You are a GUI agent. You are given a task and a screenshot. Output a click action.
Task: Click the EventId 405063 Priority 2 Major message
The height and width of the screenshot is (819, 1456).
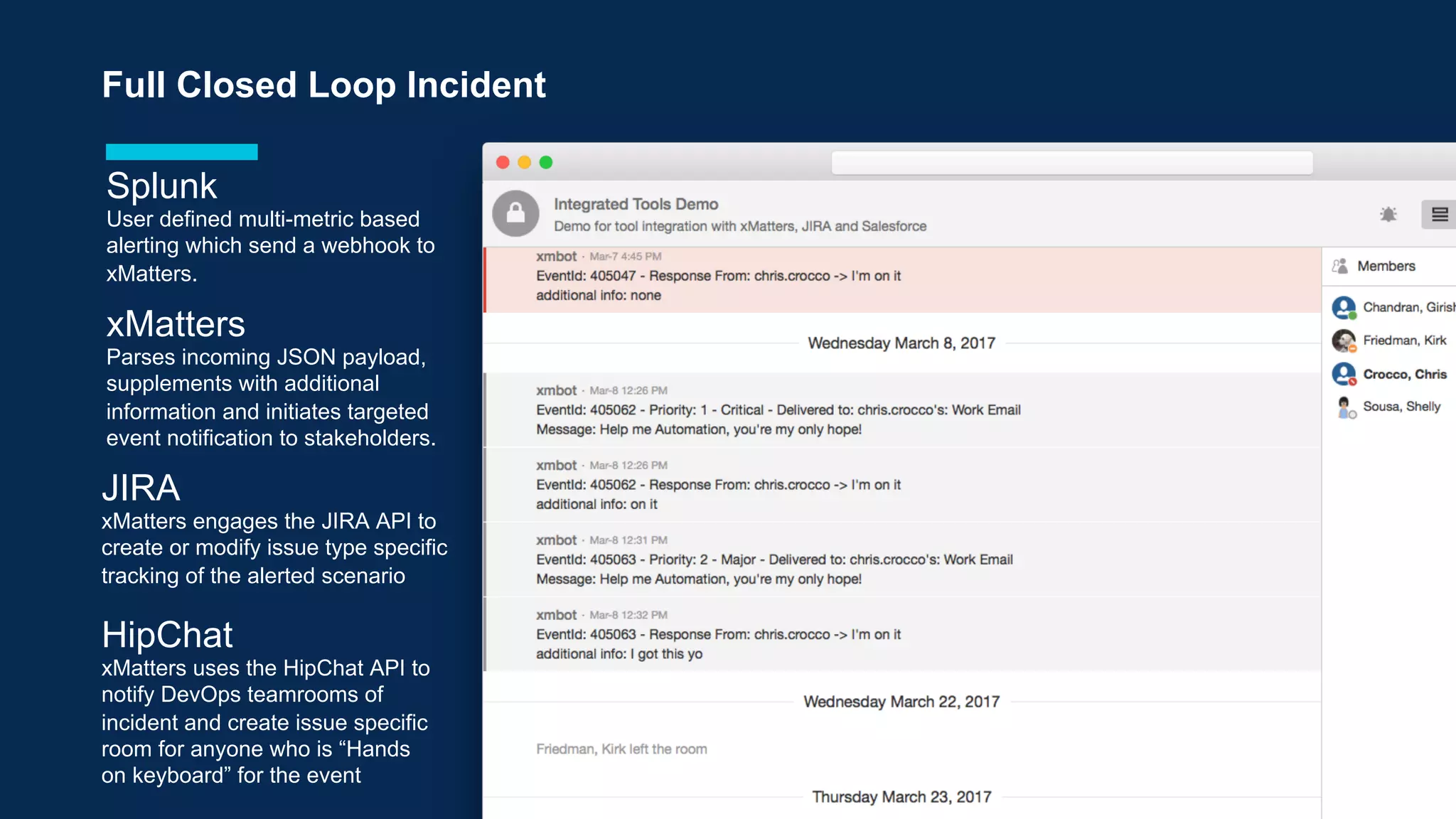902,560
